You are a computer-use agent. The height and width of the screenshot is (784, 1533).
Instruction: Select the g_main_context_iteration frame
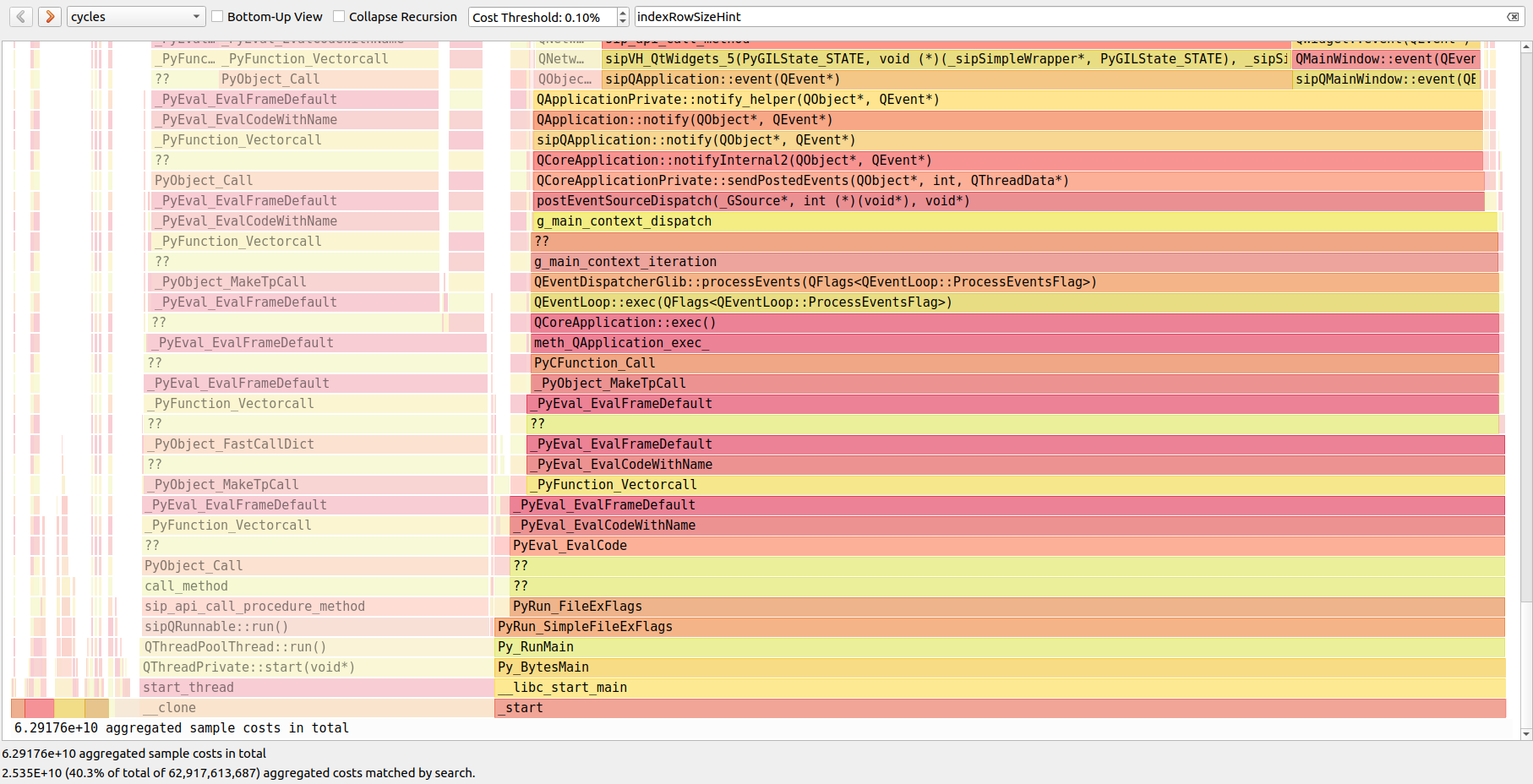click(x=1015, y=262)
